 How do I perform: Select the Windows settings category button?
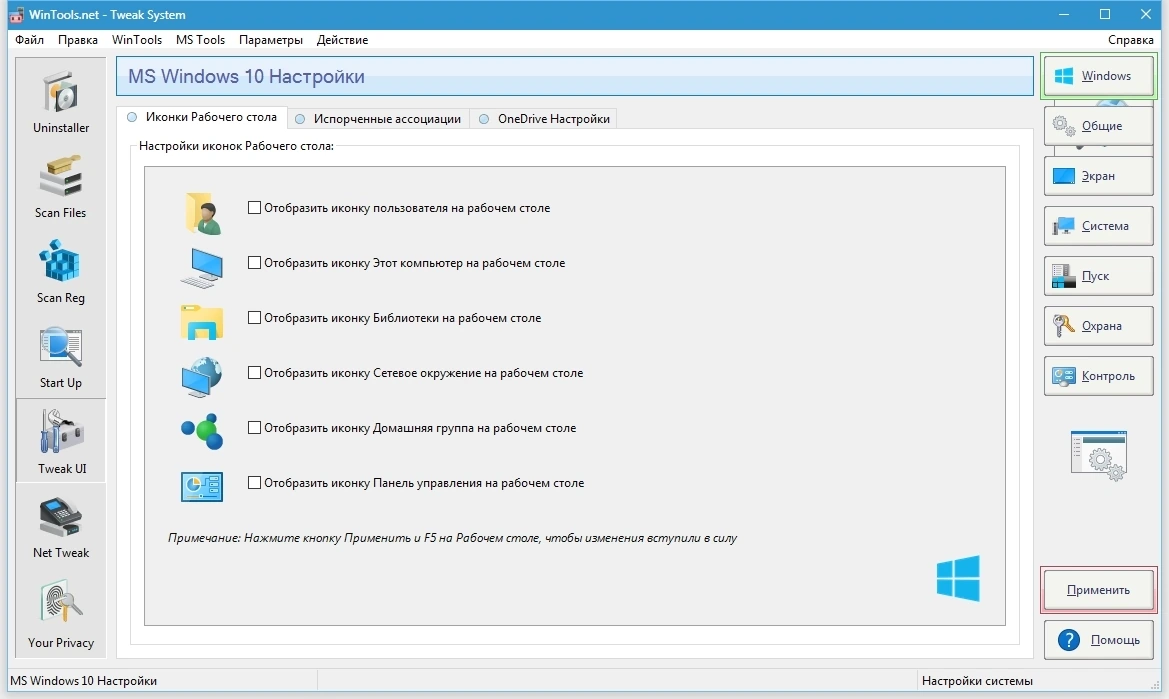pyautogui.click(x=1098, y=76)
